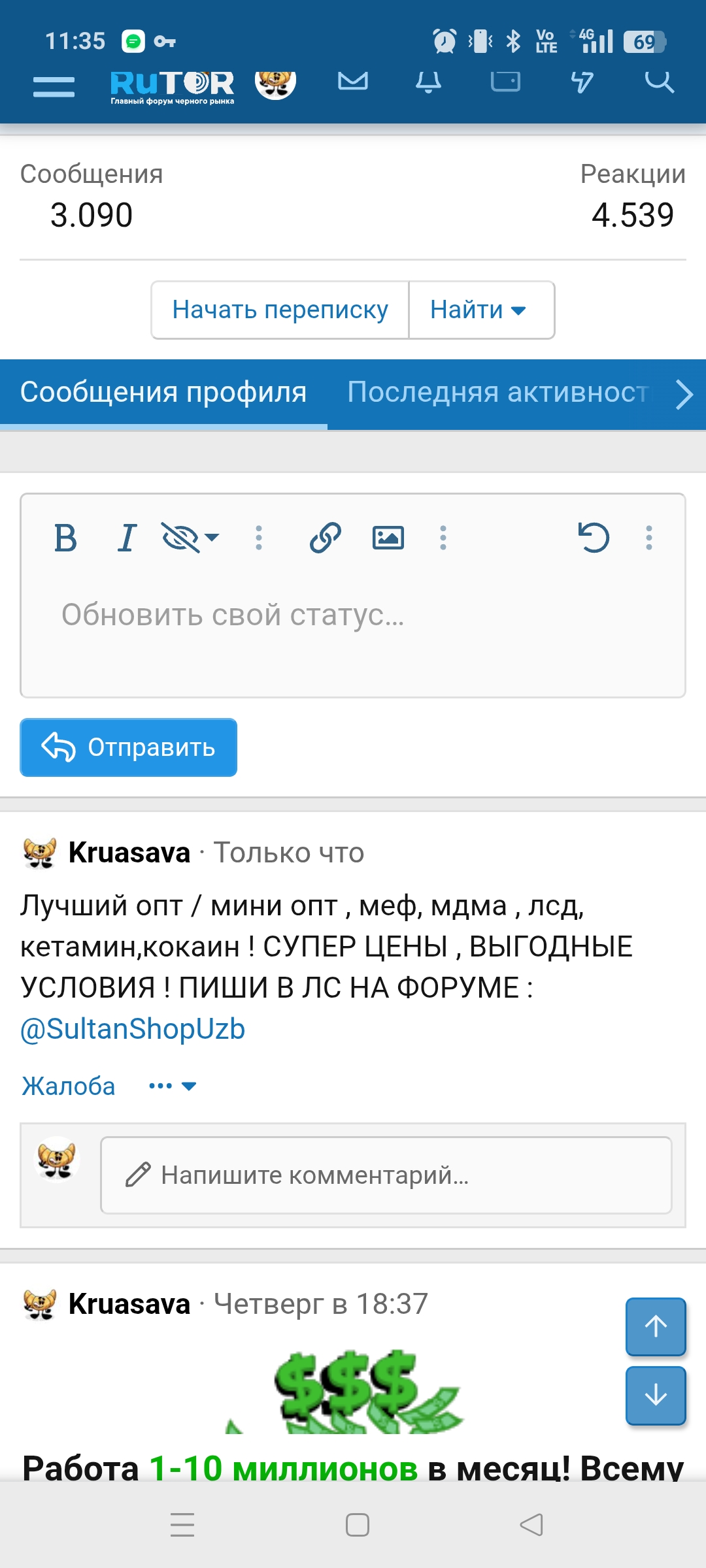Insert an image into the status
This screenshot has width=706, height=1568.
click(x=390, y=537)
